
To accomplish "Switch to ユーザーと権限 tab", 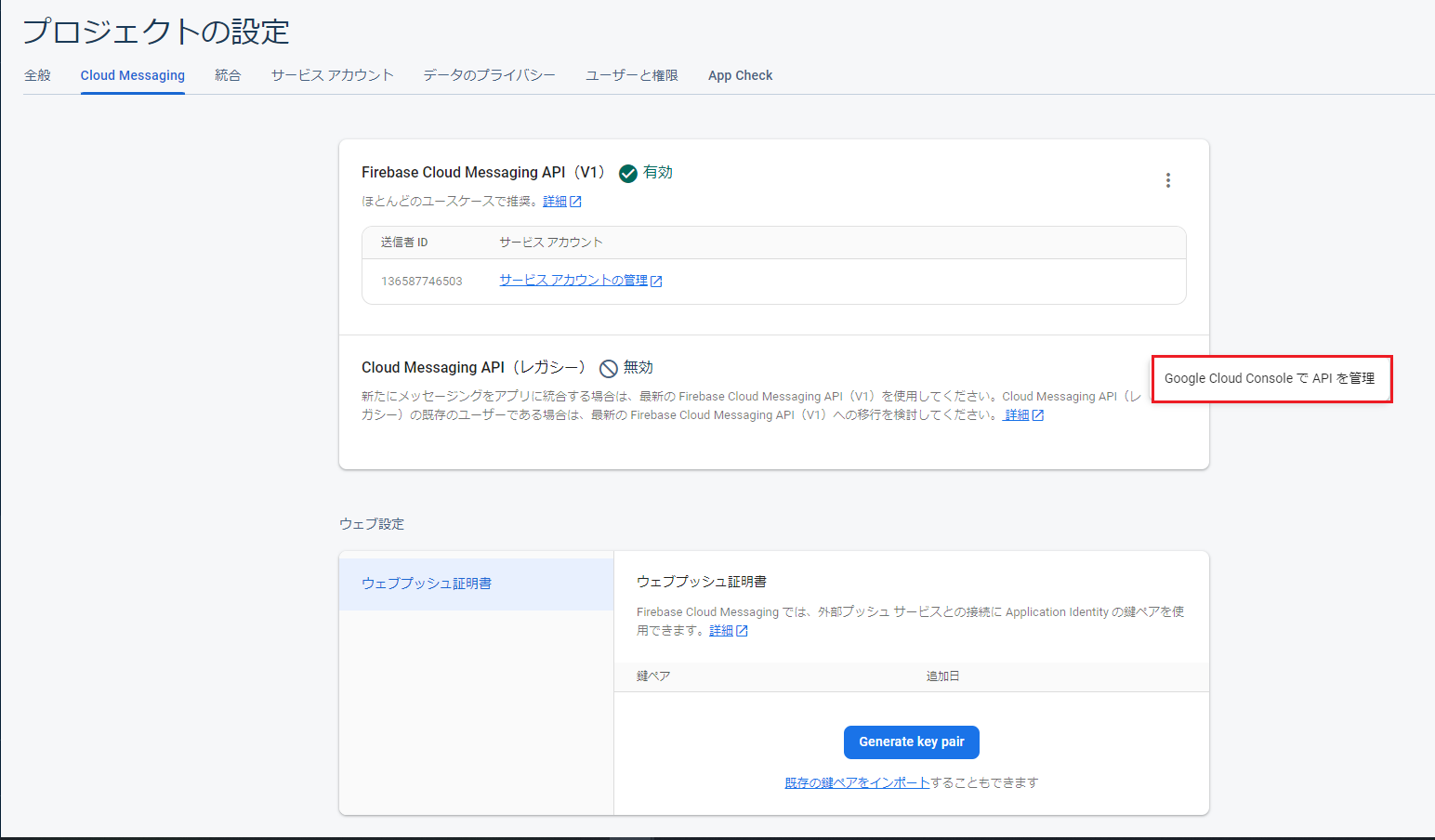I will [632, 75].
